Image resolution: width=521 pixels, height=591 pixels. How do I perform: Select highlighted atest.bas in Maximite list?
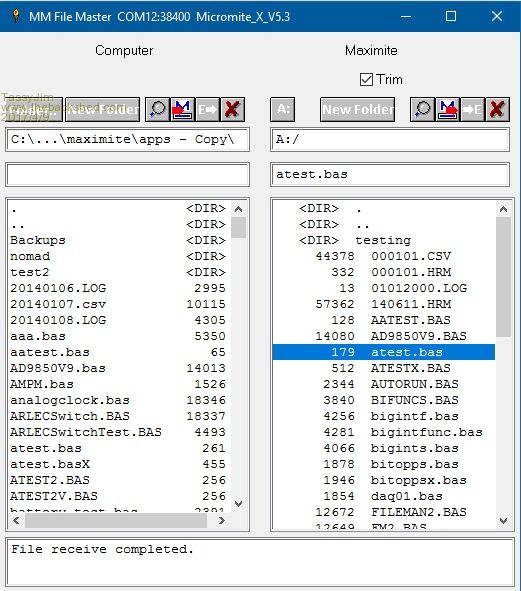click(x=384, y=352)
